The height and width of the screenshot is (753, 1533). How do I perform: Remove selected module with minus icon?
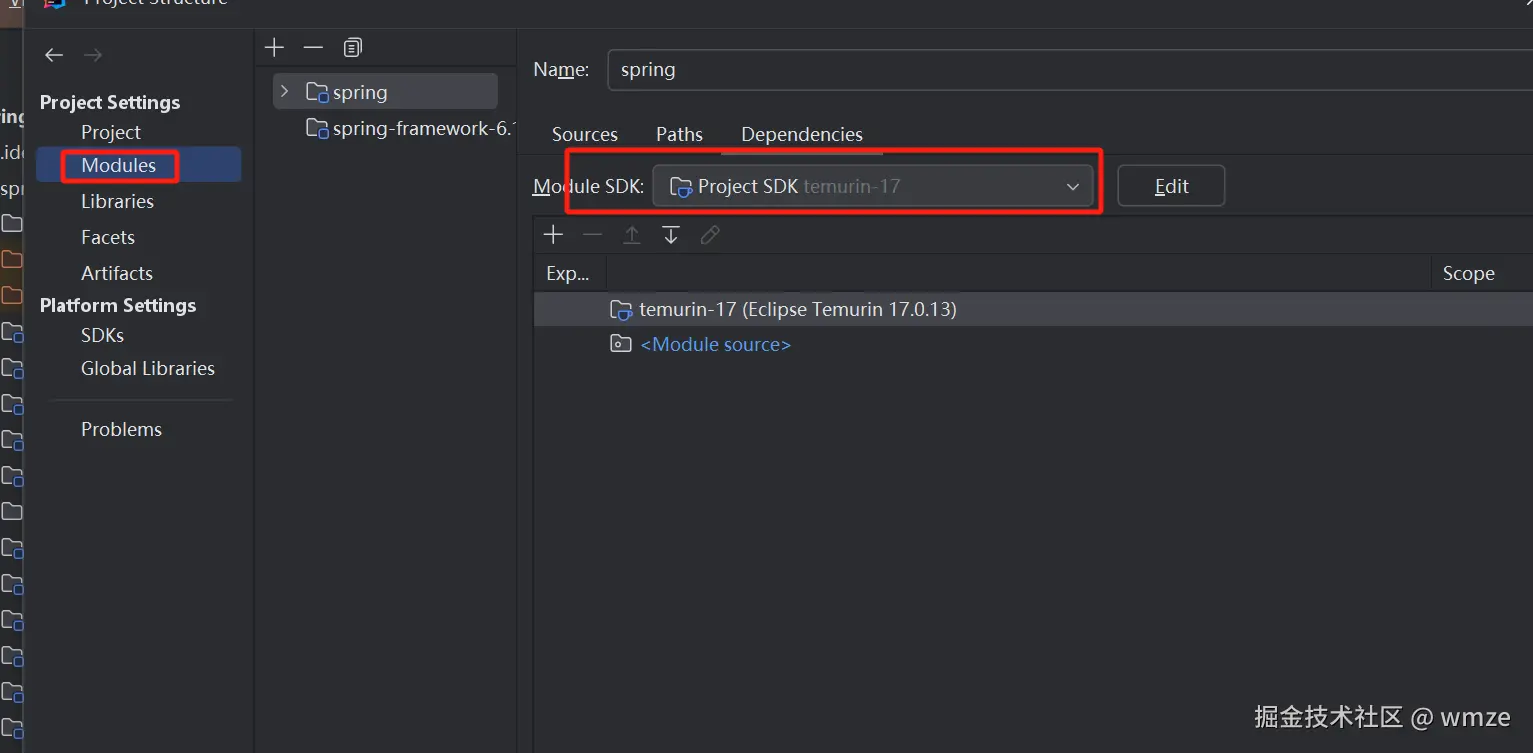(x=313, y=47)
